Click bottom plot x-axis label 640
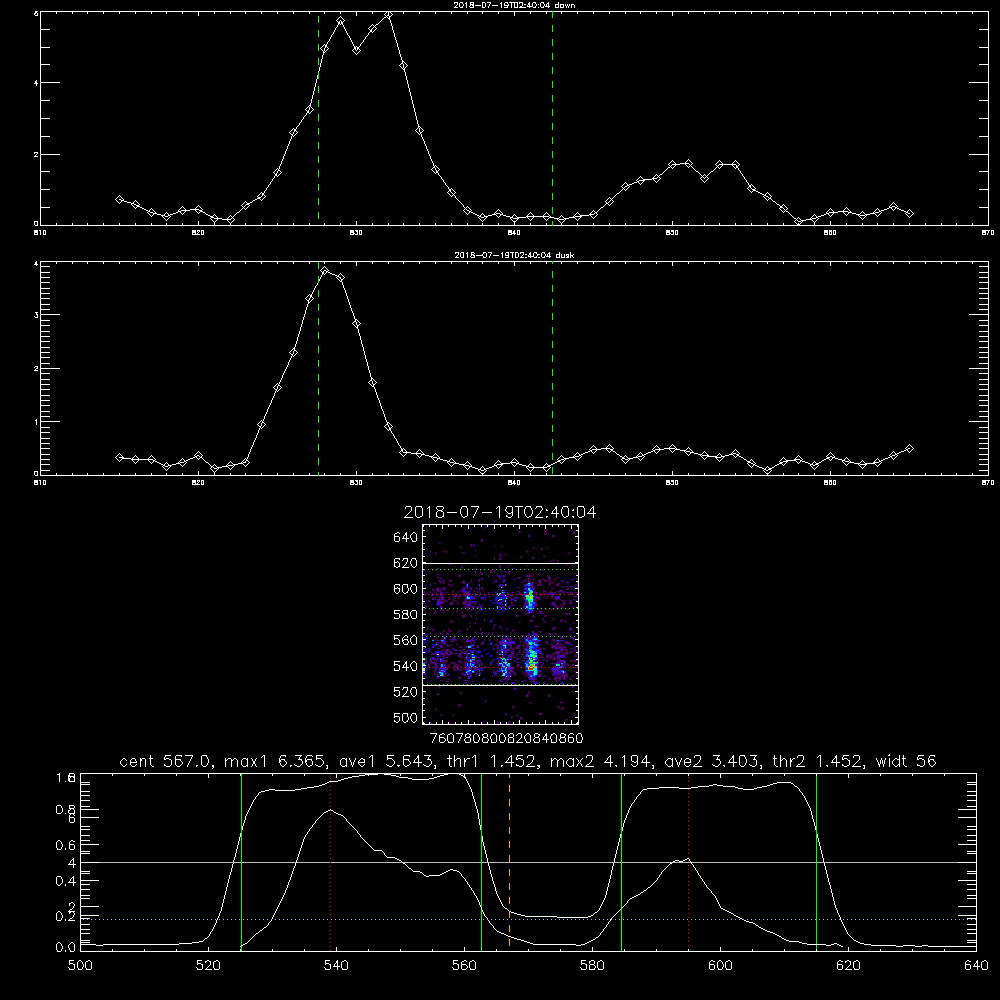The height and width of the screenshot is (1000, 1000). click(x=976, y=966)
